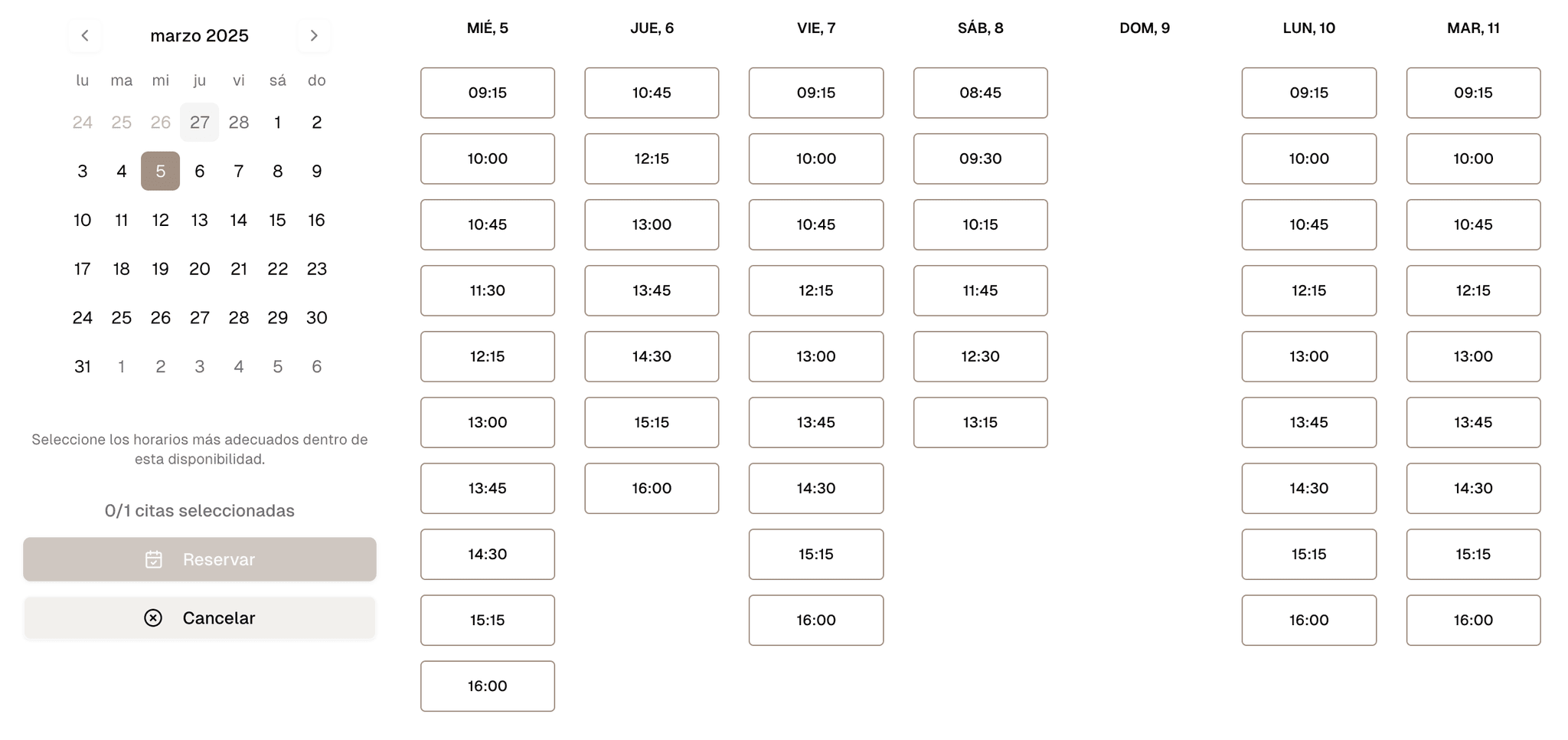This screenshot has height=740, width=1568.
Task: Select March 12 in the calendar
Action: click(160, 220)
